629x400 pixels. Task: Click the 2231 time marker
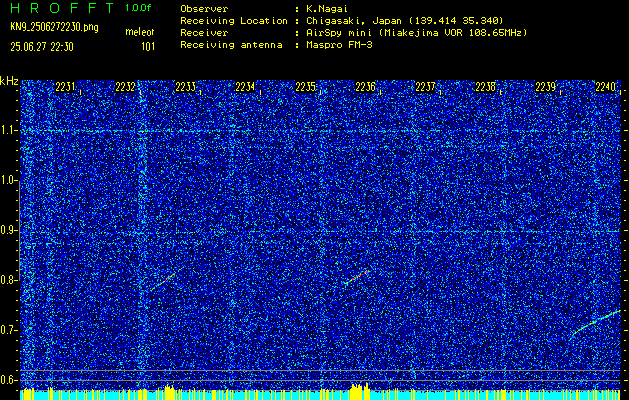65,87
